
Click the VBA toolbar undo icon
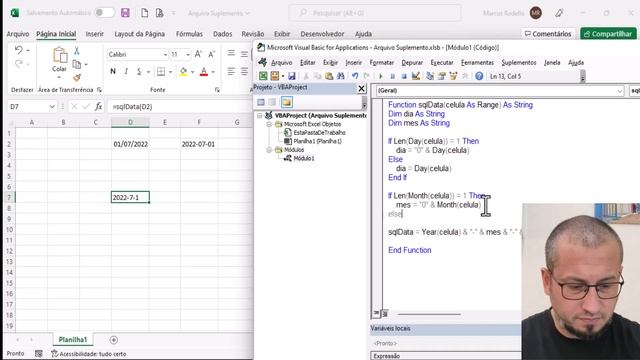click(355, 76)
